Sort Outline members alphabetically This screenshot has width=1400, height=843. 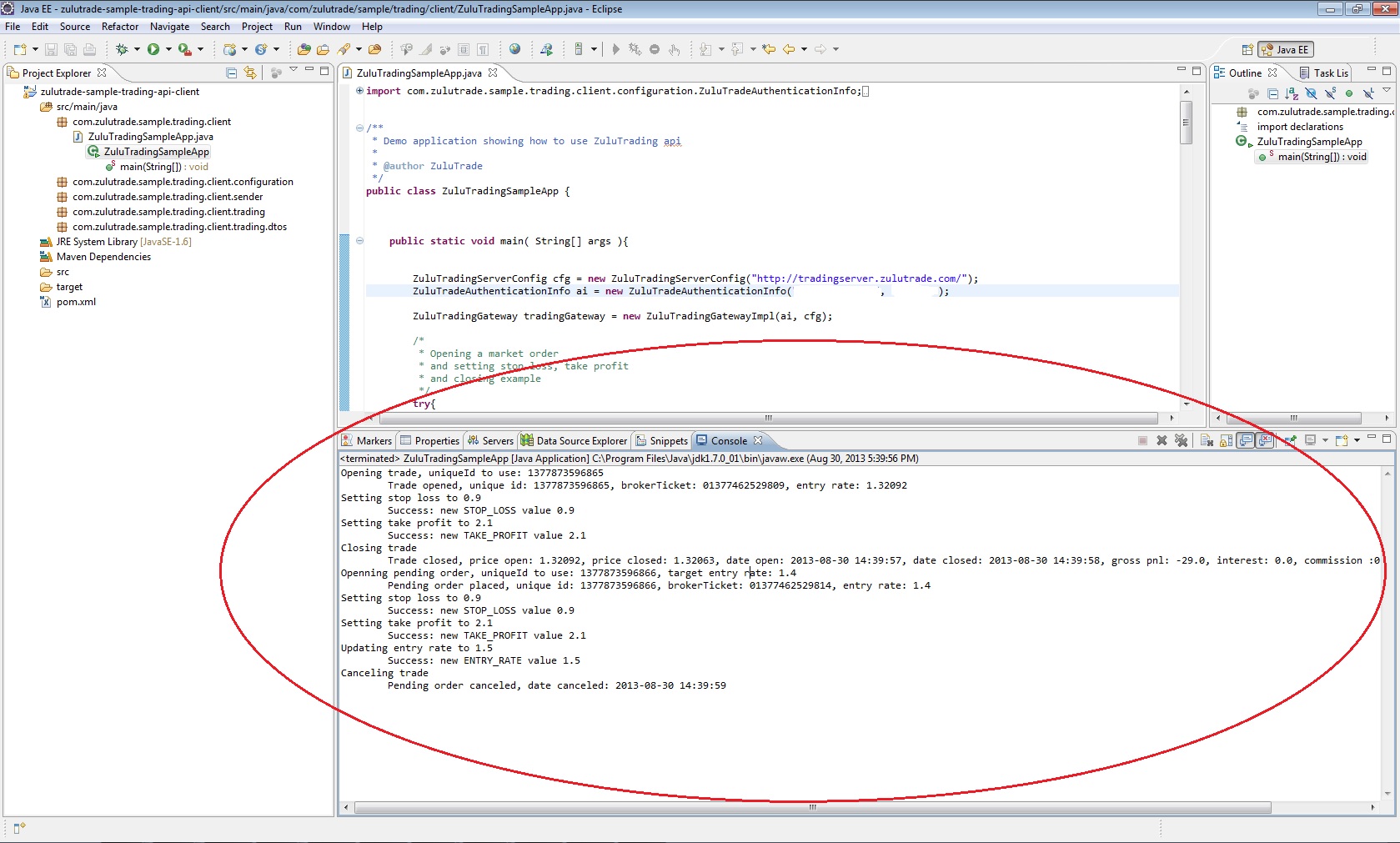pyautogui.click(x=1292, y=93)
